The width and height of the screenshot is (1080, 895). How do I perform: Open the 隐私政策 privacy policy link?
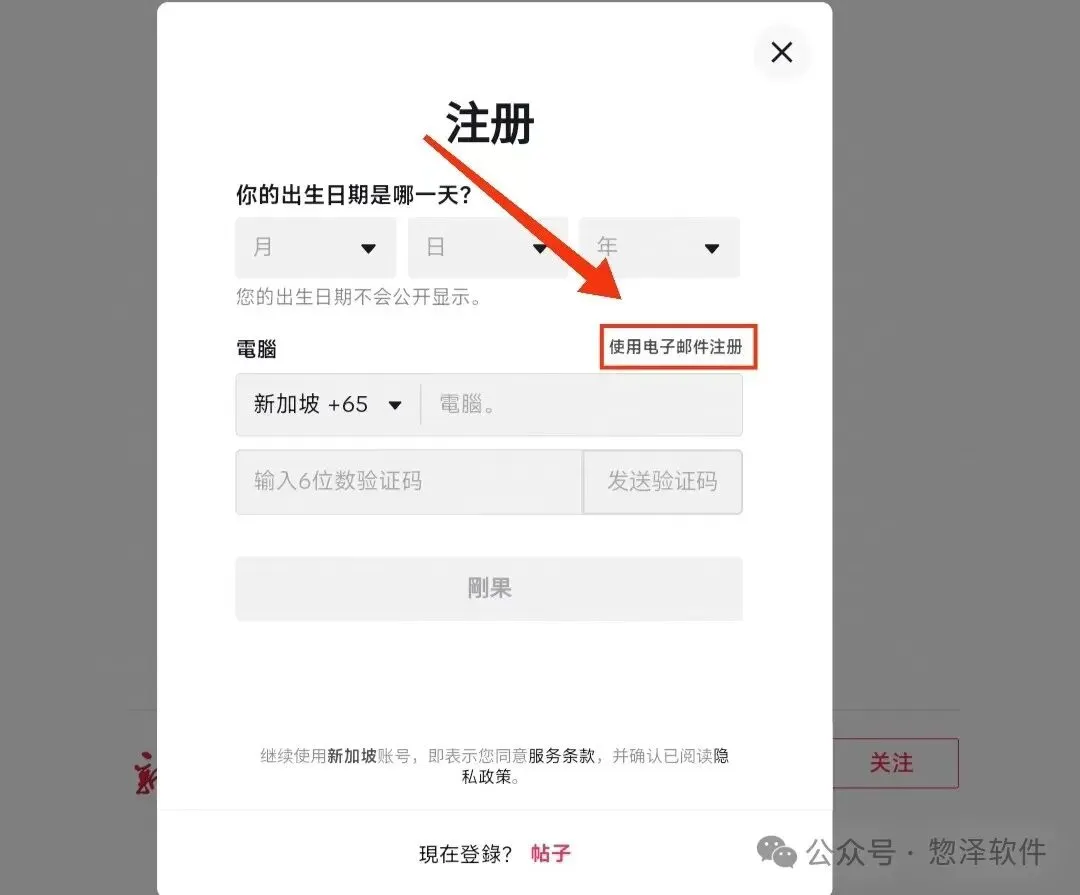489,776
